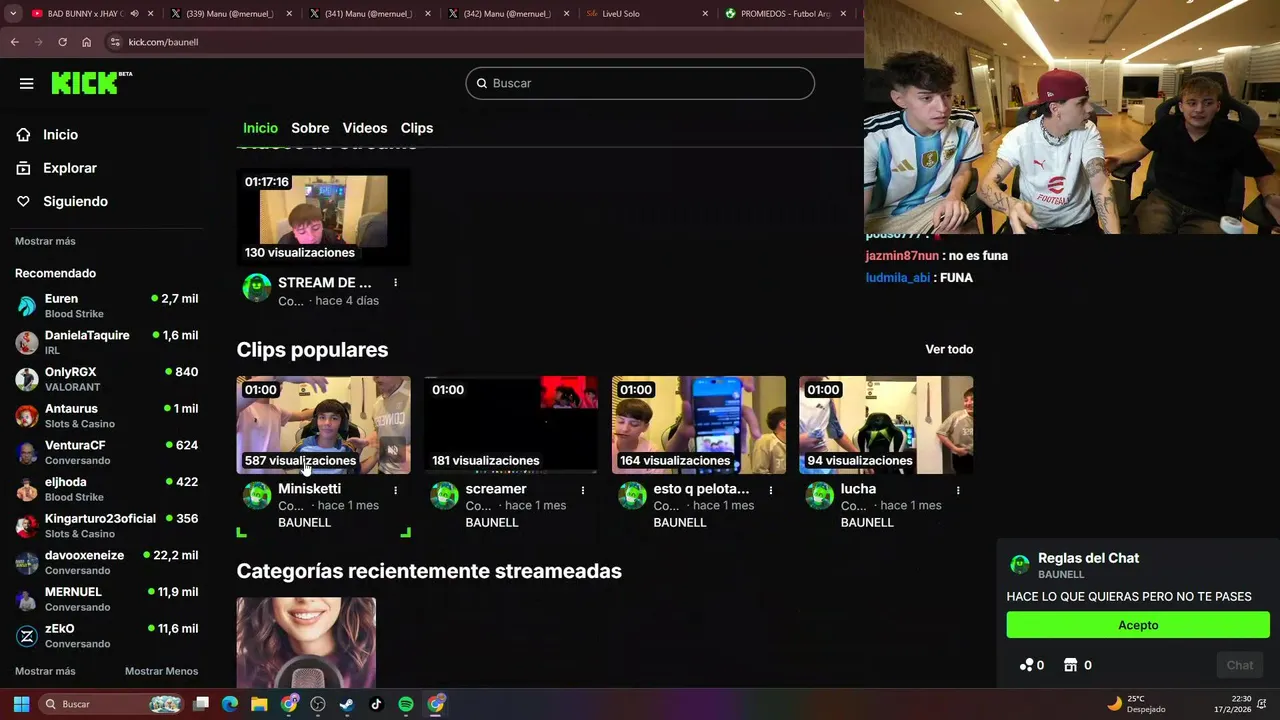Open options menu for STREAM DE video
1280x720 pixels.
395,283
